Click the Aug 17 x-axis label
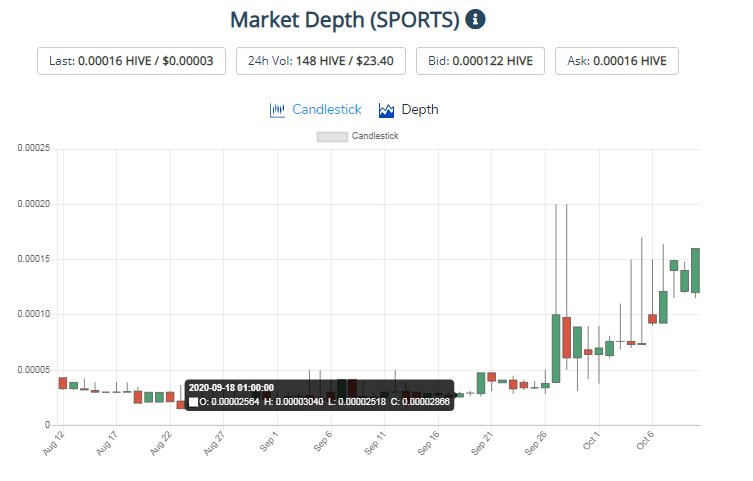The height and width of the screenshot is (481, 753). (x=107, y=443)
